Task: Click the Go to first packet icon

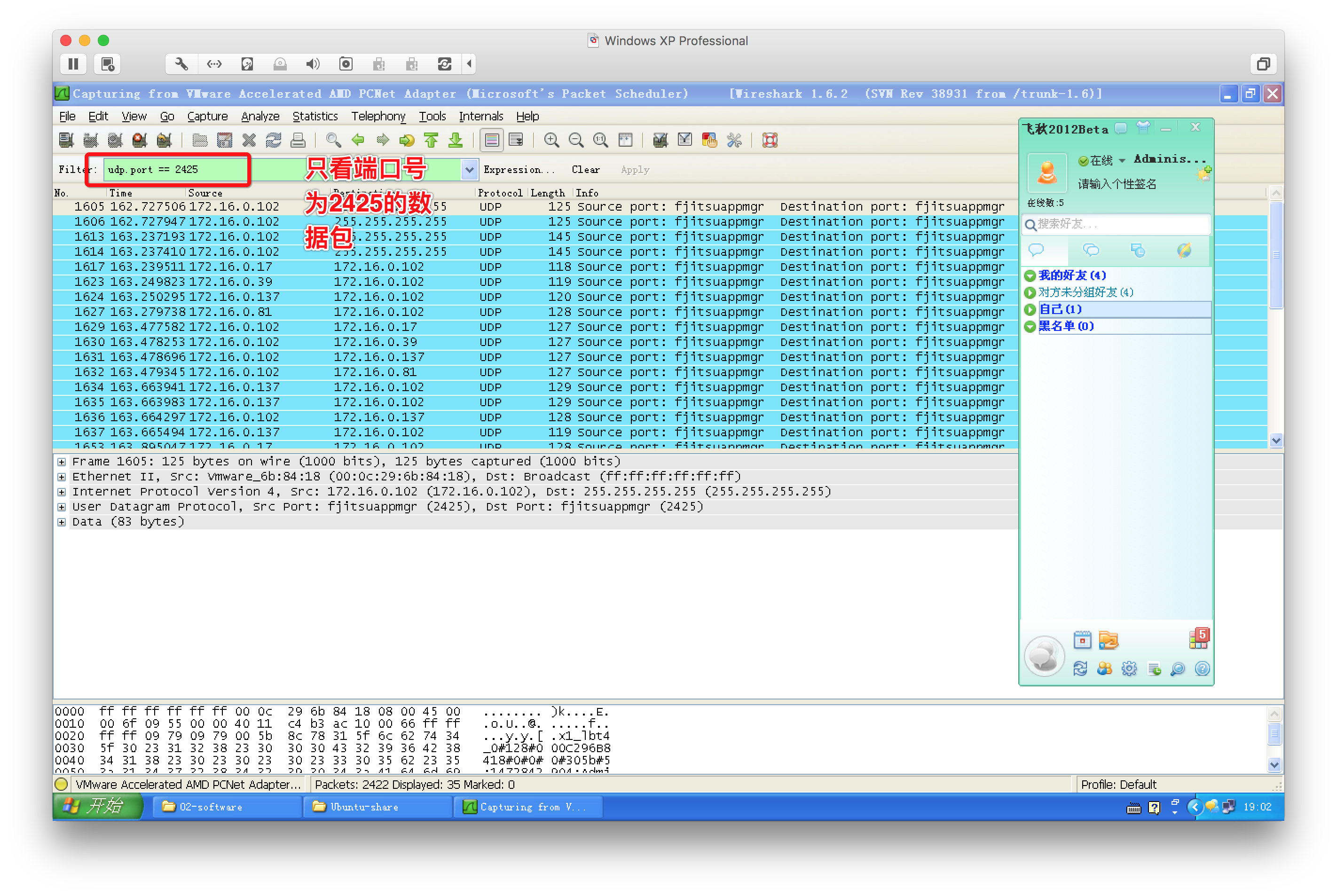Action: pyautogui.click(x=431, y=140)
